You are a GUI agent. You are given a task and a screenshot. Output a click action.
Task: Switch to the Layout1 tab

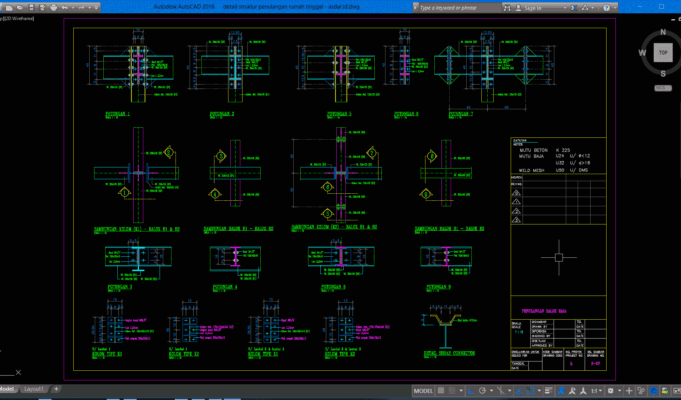(34, 389)
